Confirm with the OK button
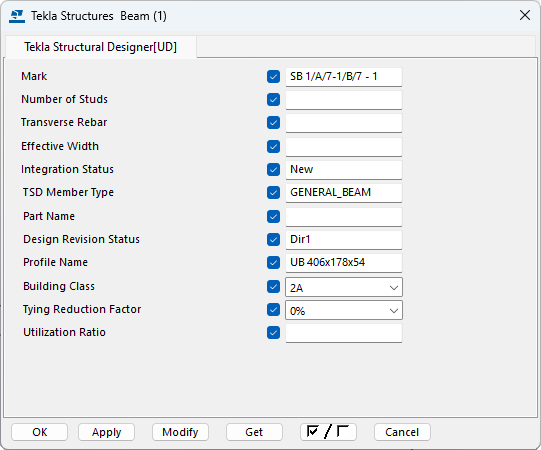541x450 pixels. click(x=39, y=432)
